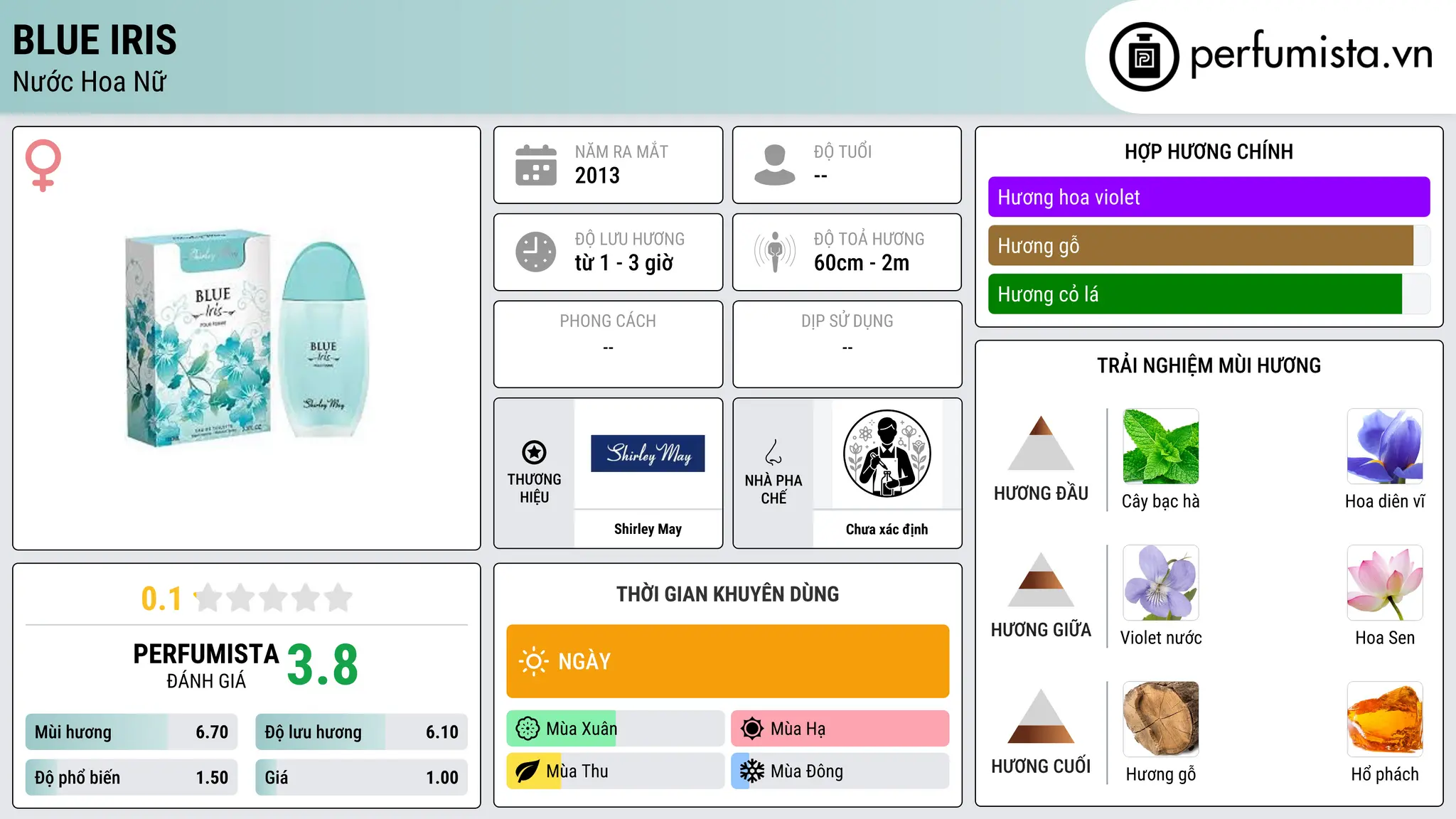Click the brown Hương gỗ accord bar

[1209, 245]
